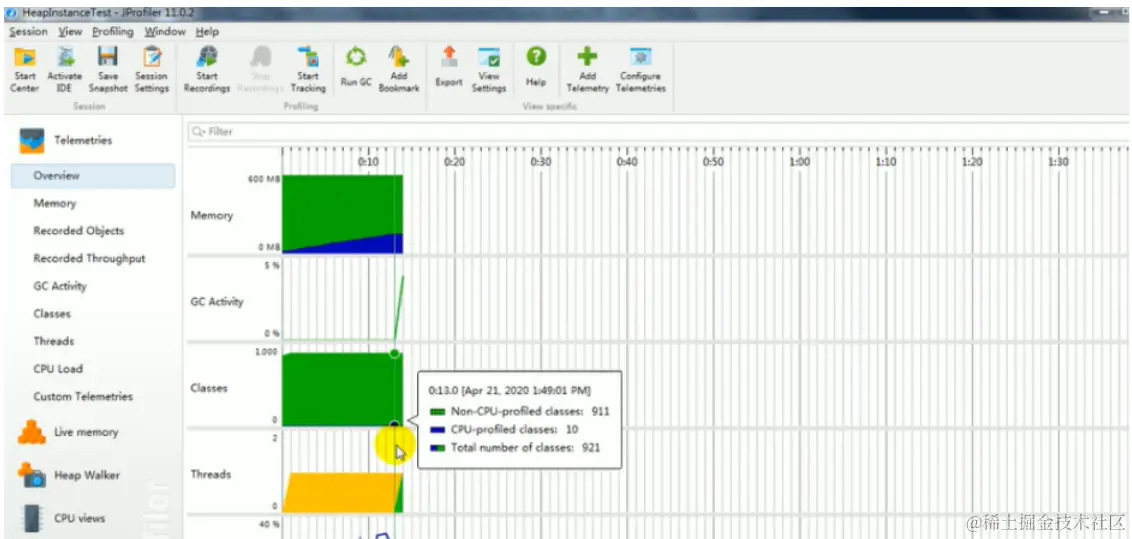Click the Activate IDE toolbar icon
The height and width of the screenshot is (539, 1132).
pyautogui.click(x=65, y=57)
